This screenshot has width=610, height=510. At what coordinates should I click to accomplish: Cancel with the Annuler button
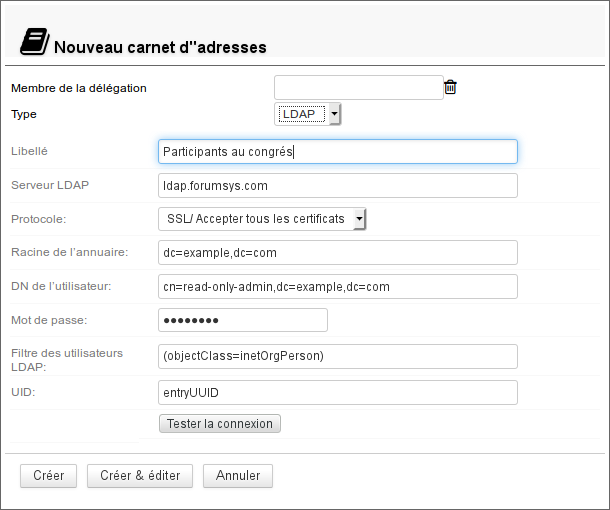point(238,476)
